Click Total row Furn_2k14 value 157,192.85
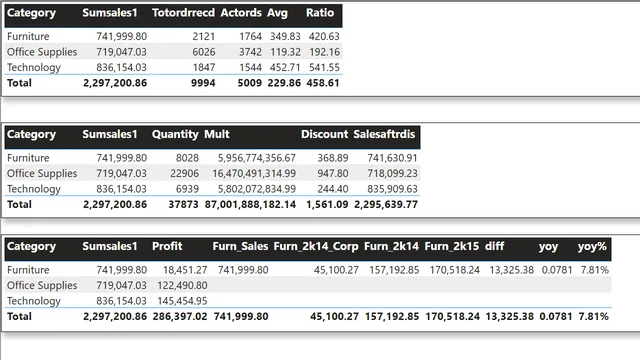Viewport: 640px width, 360px height. pyautogui.click(x=392, y=316)
